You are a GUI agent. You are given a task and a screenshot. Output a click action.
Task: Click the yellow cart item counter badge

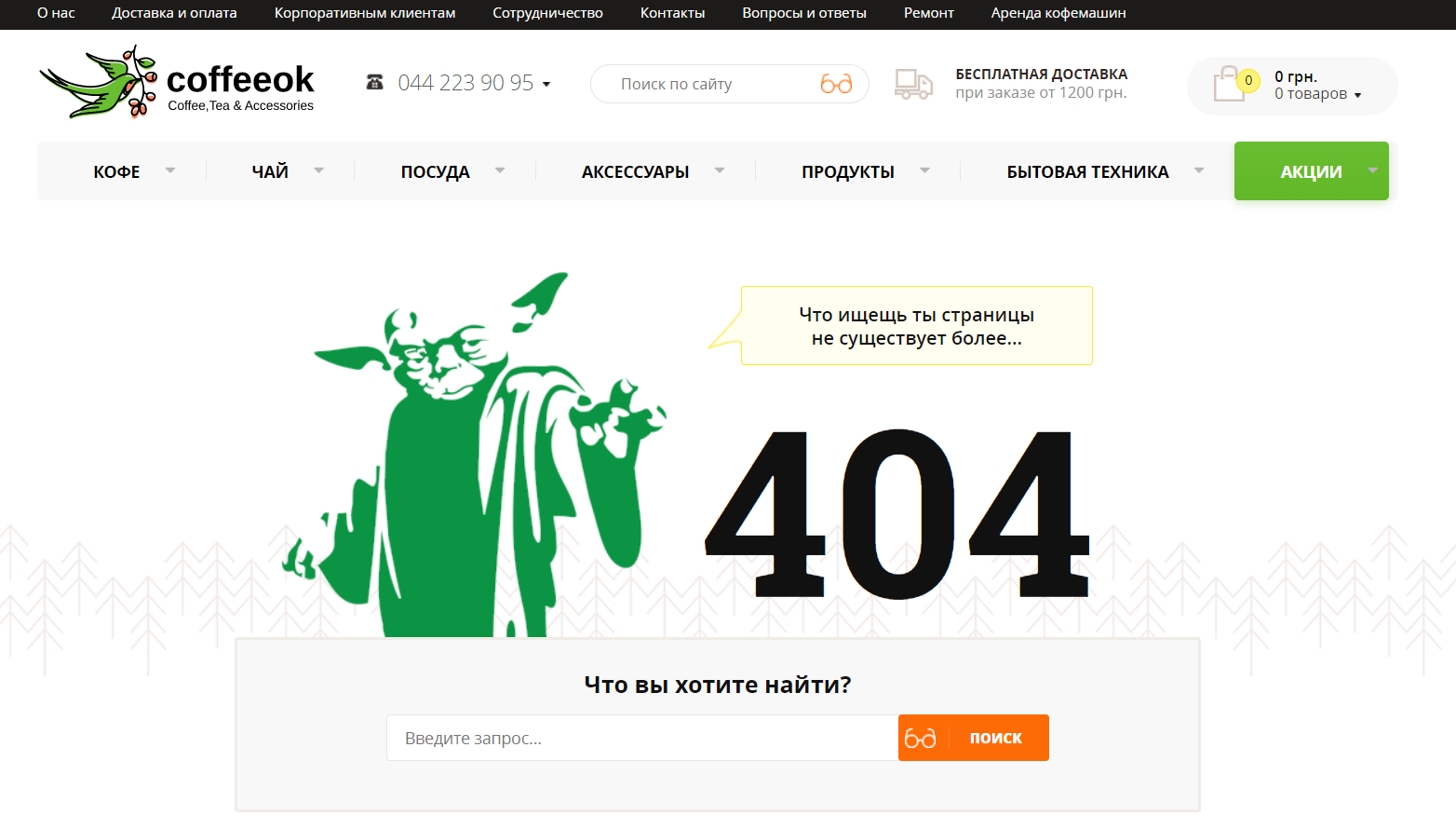pyautogui.click(x=1248, y=80)
